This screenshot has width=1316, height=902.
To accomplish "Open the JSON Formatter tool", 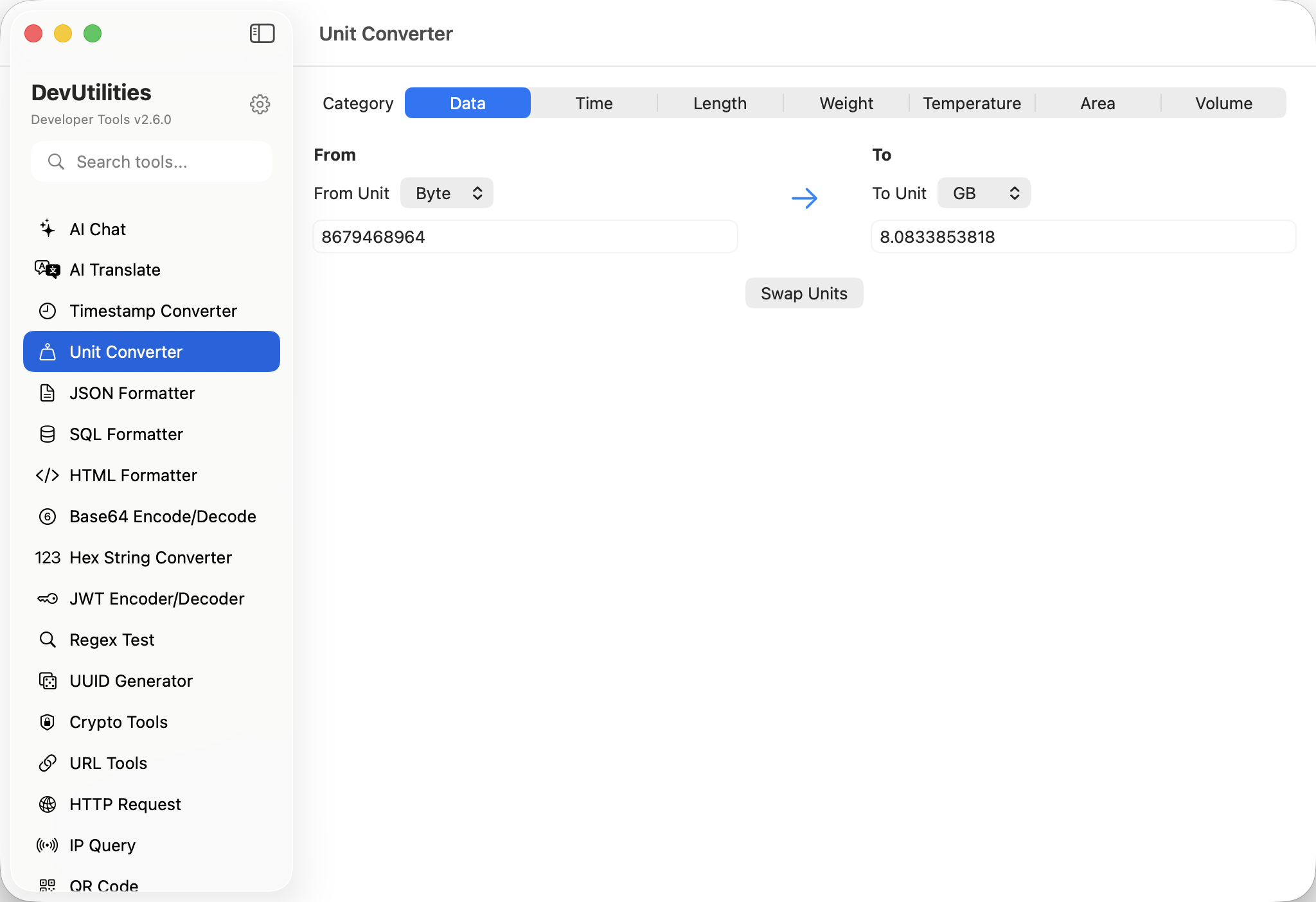I will (x=132, y=393).
